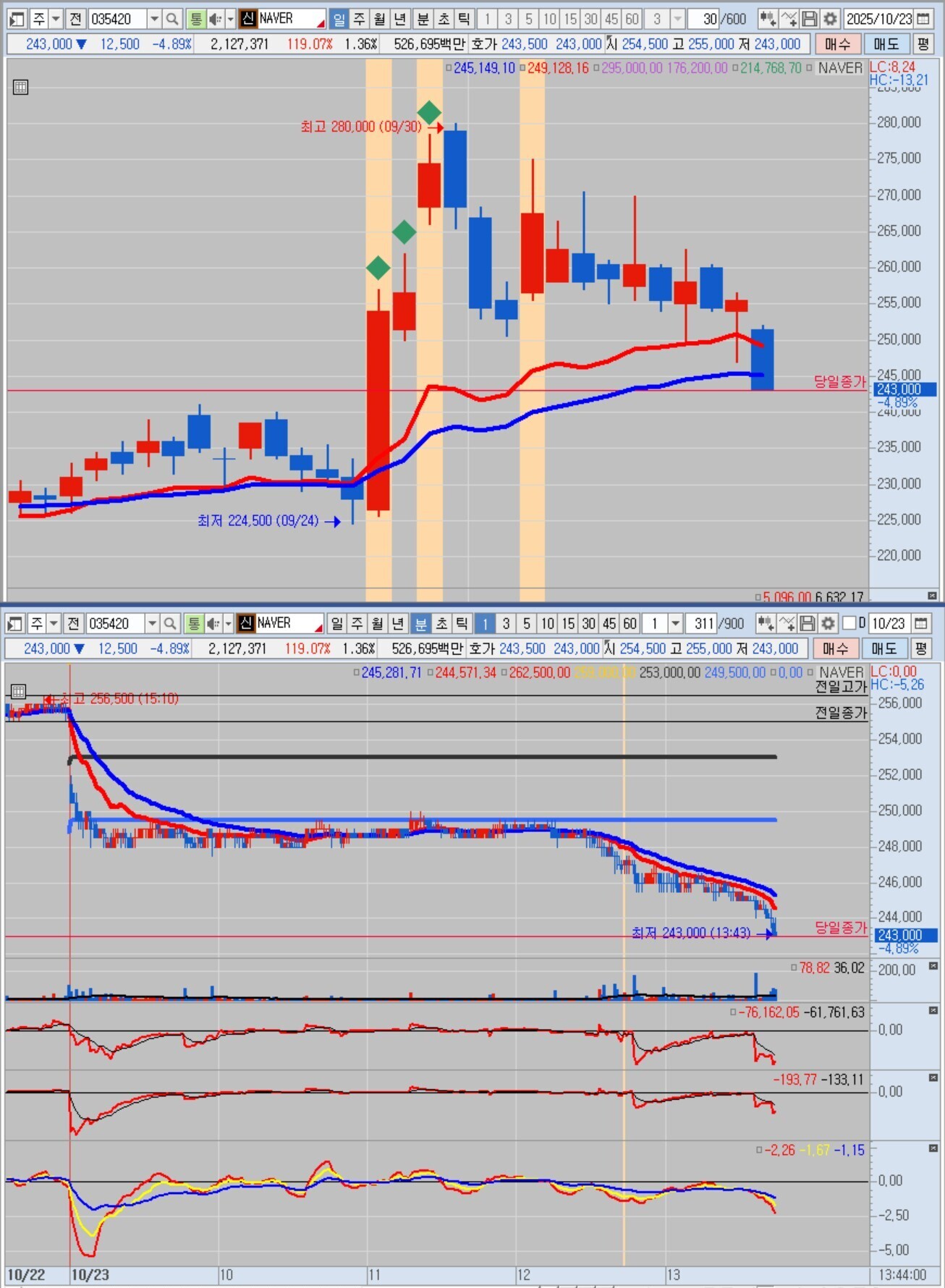Click save disk icon in bottom chart toolbar
The image size is (945, 1288).
808,623
